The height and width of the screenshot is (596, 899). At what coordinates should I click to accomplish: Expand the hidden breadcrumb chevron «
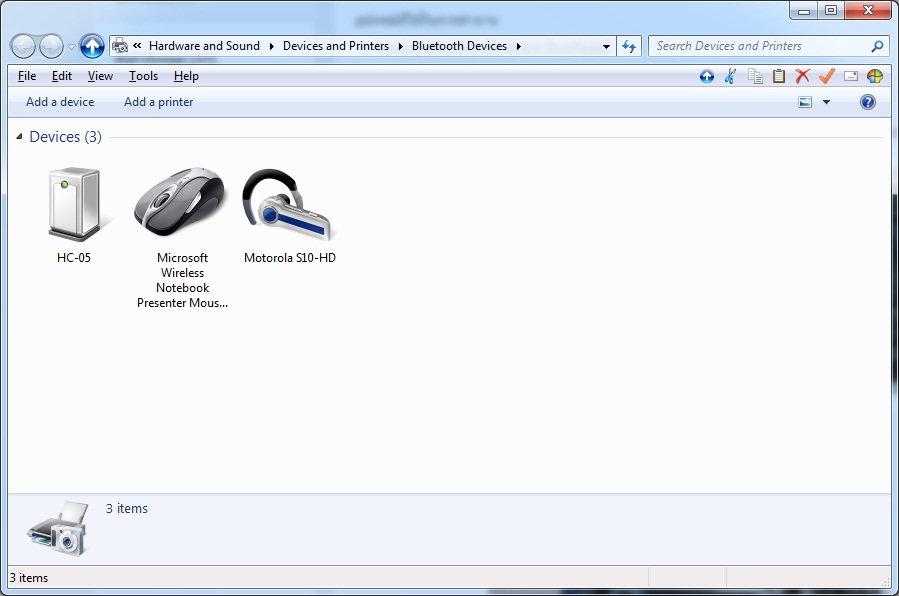pyautogui.click(x=137, y=45)
